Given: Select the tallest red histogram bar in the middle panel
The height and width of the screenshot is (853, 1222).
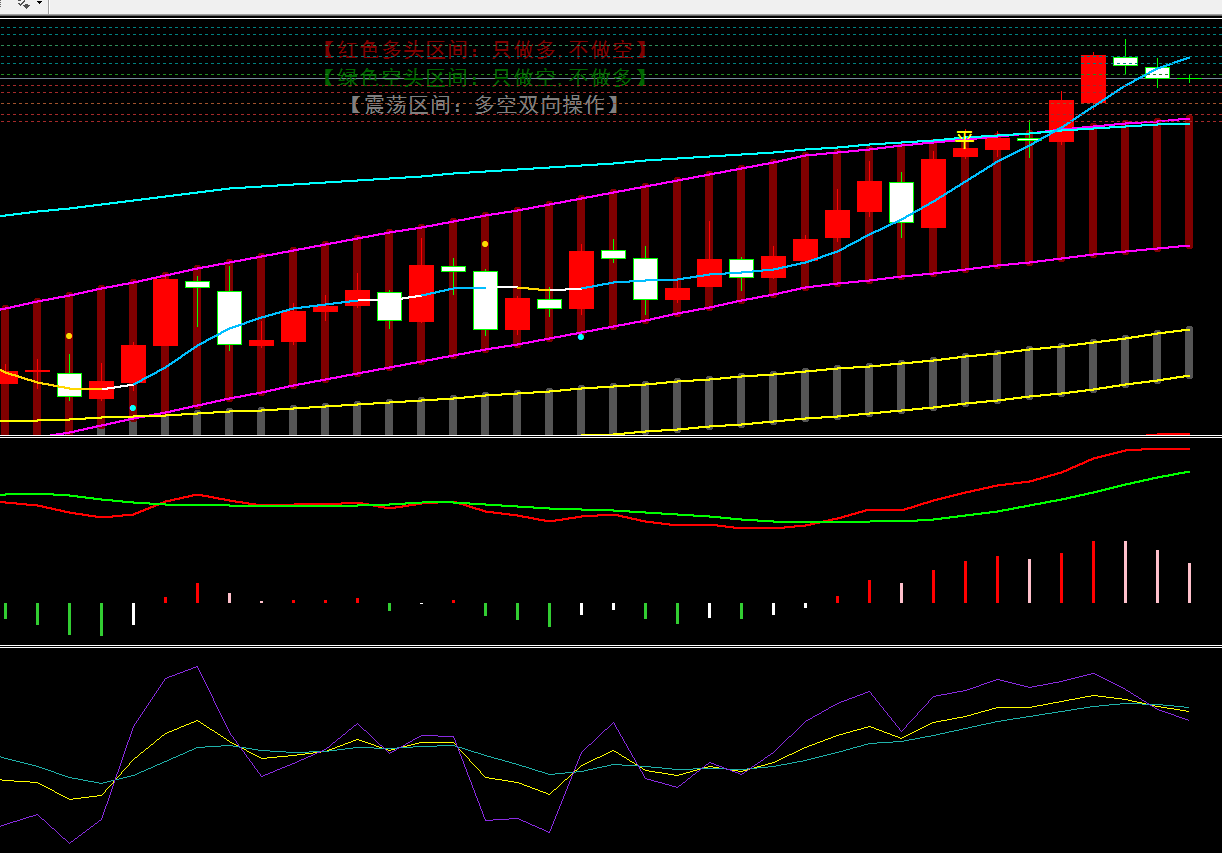Looking at the screenshot, I should coord(1093,572).
